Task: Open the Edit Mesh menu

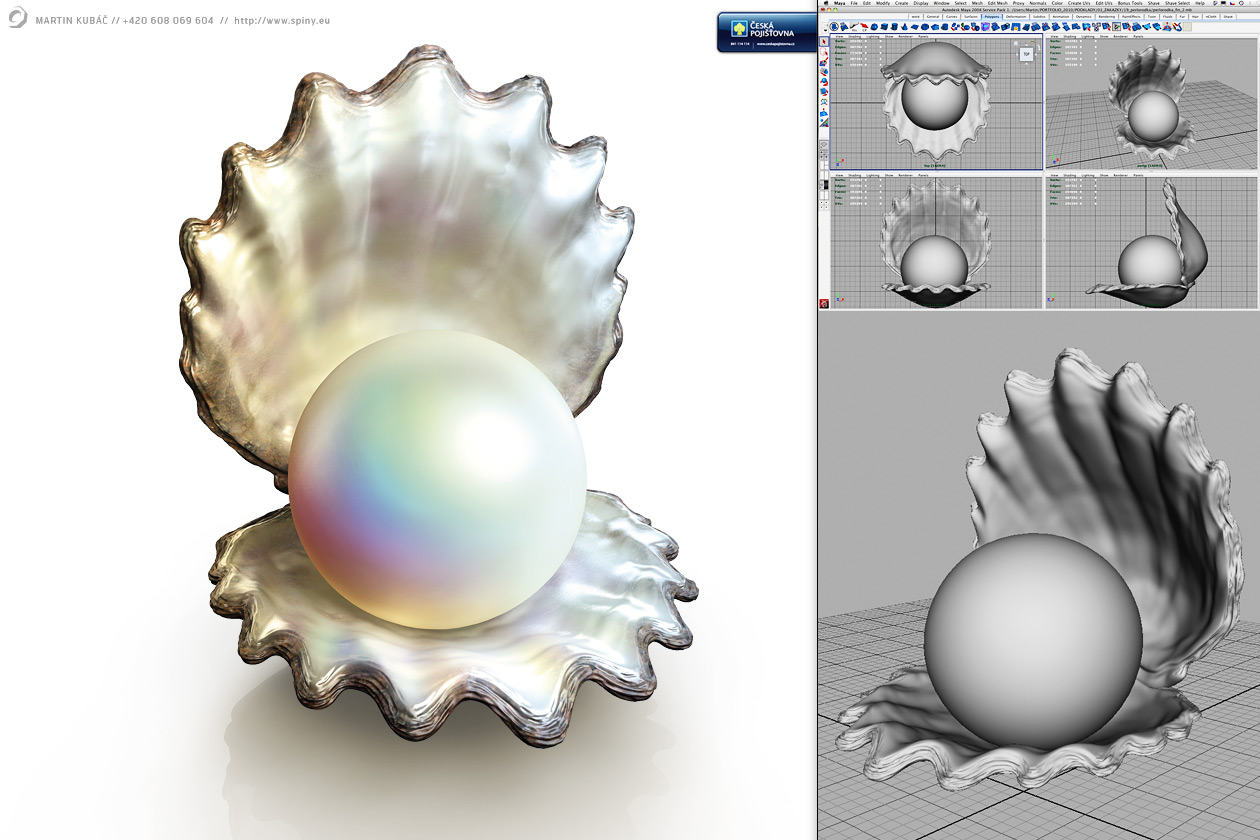Action: pos(998,3)
